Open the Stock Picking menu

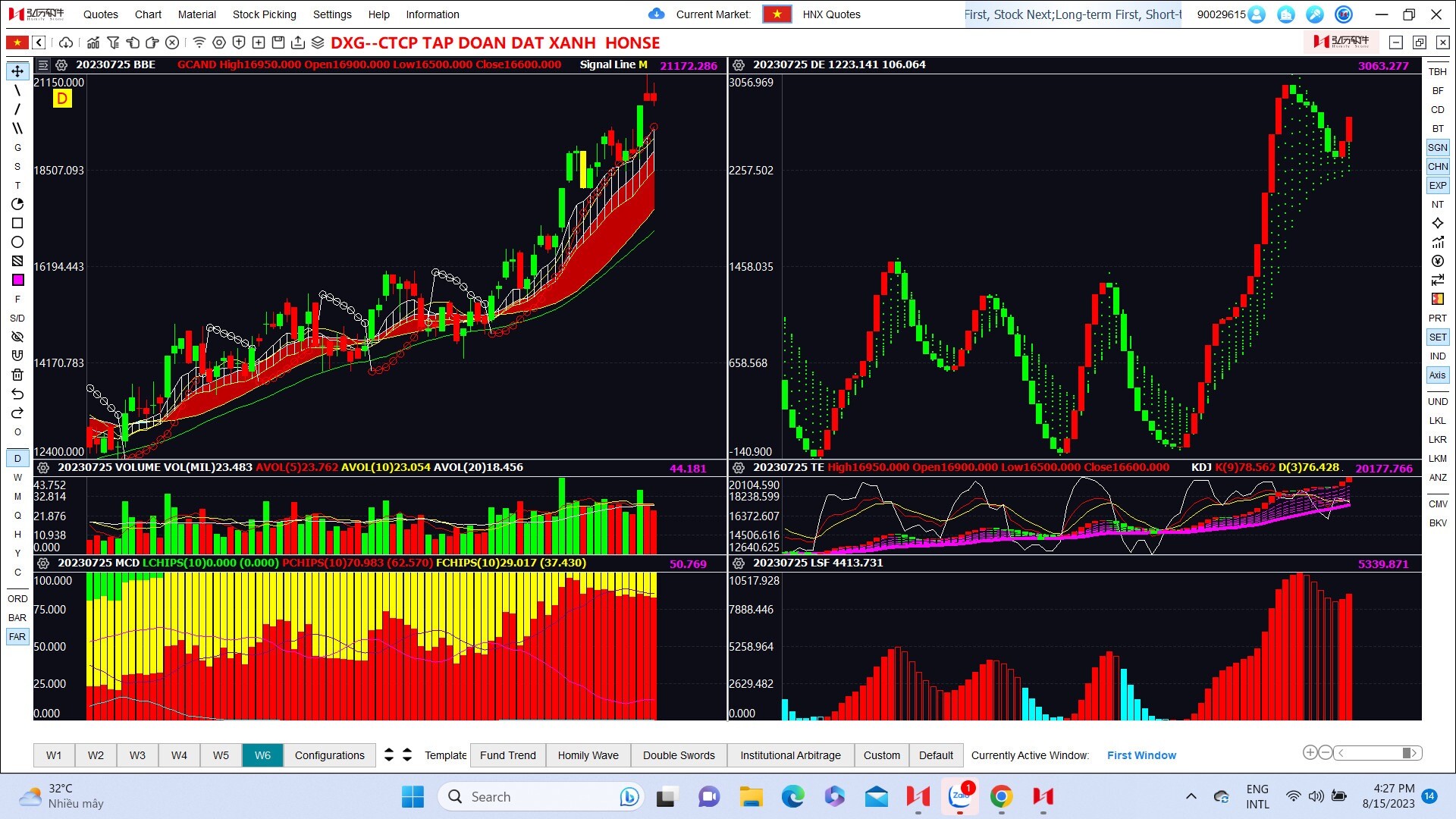click(265, 14)
